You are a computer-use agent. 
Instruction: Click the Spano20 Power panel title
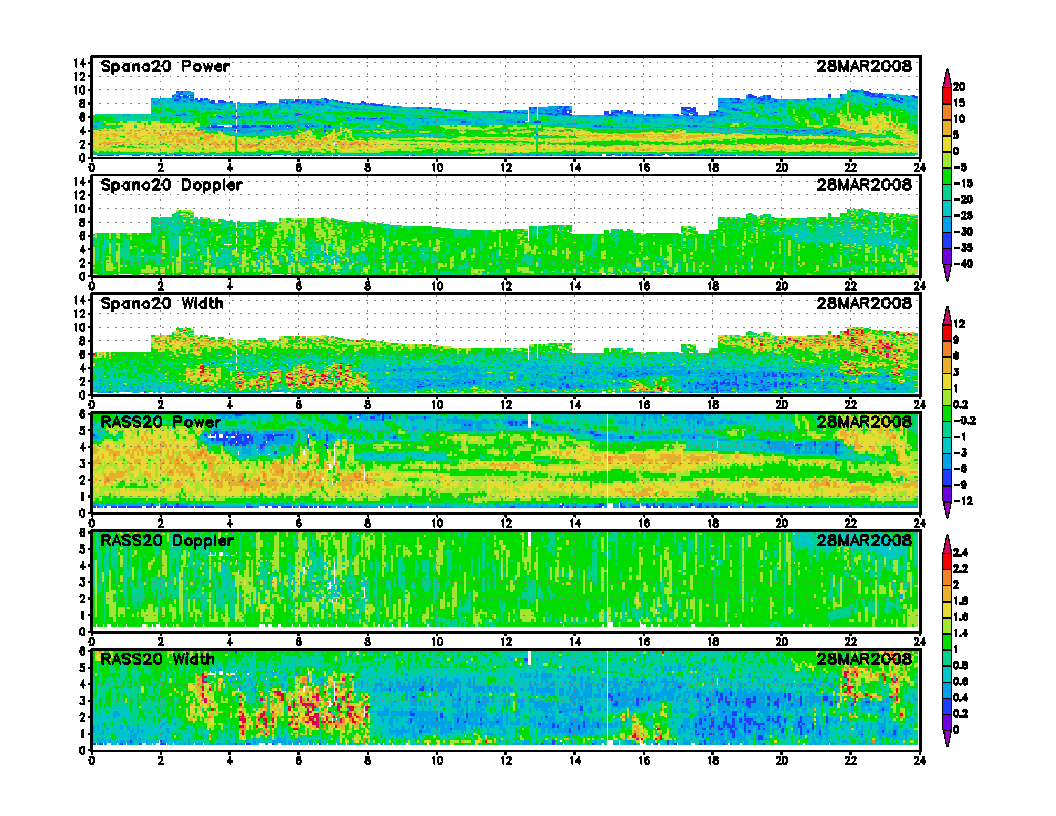164,67
